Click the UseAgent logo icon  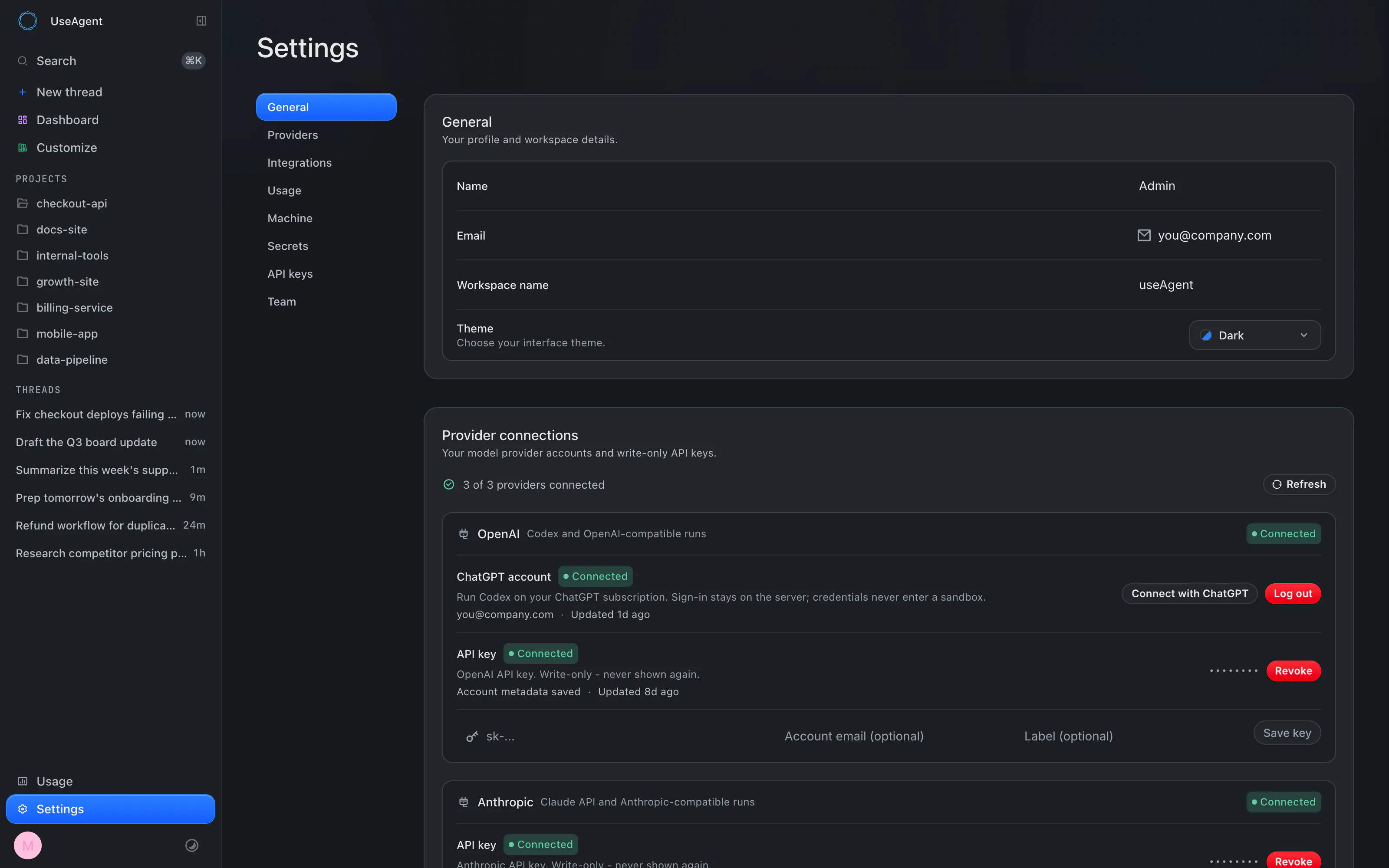27,21
